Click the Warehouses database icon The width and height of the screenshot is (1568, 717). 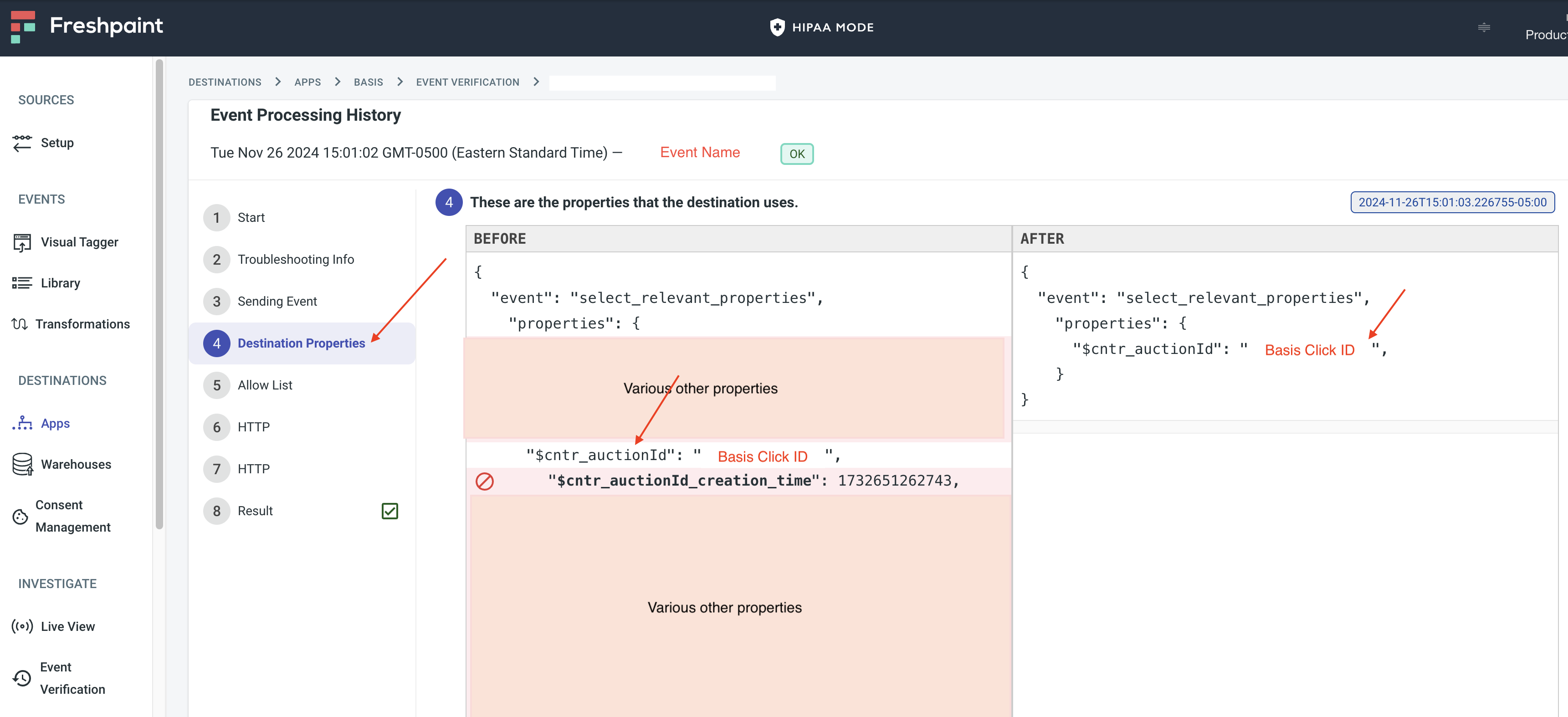click(x=22, y=464)
